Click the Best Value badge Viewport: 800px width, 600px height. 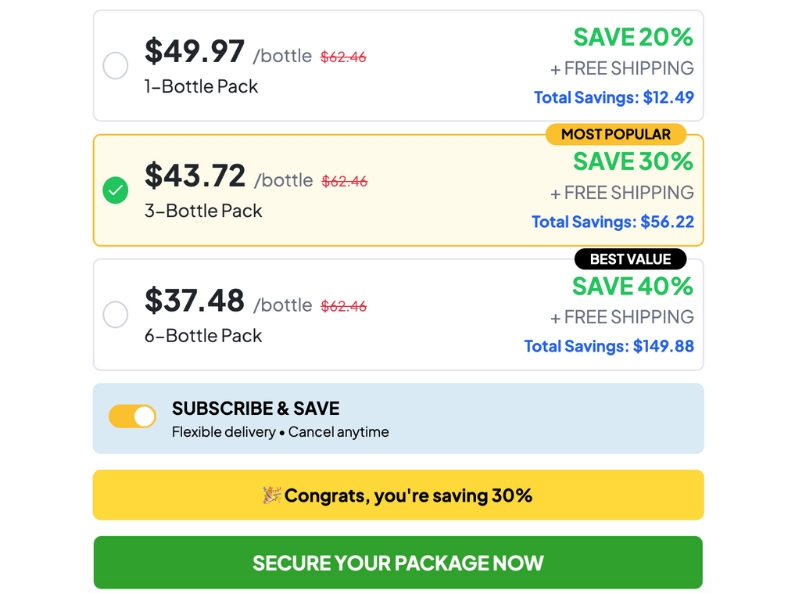[630, 259]
